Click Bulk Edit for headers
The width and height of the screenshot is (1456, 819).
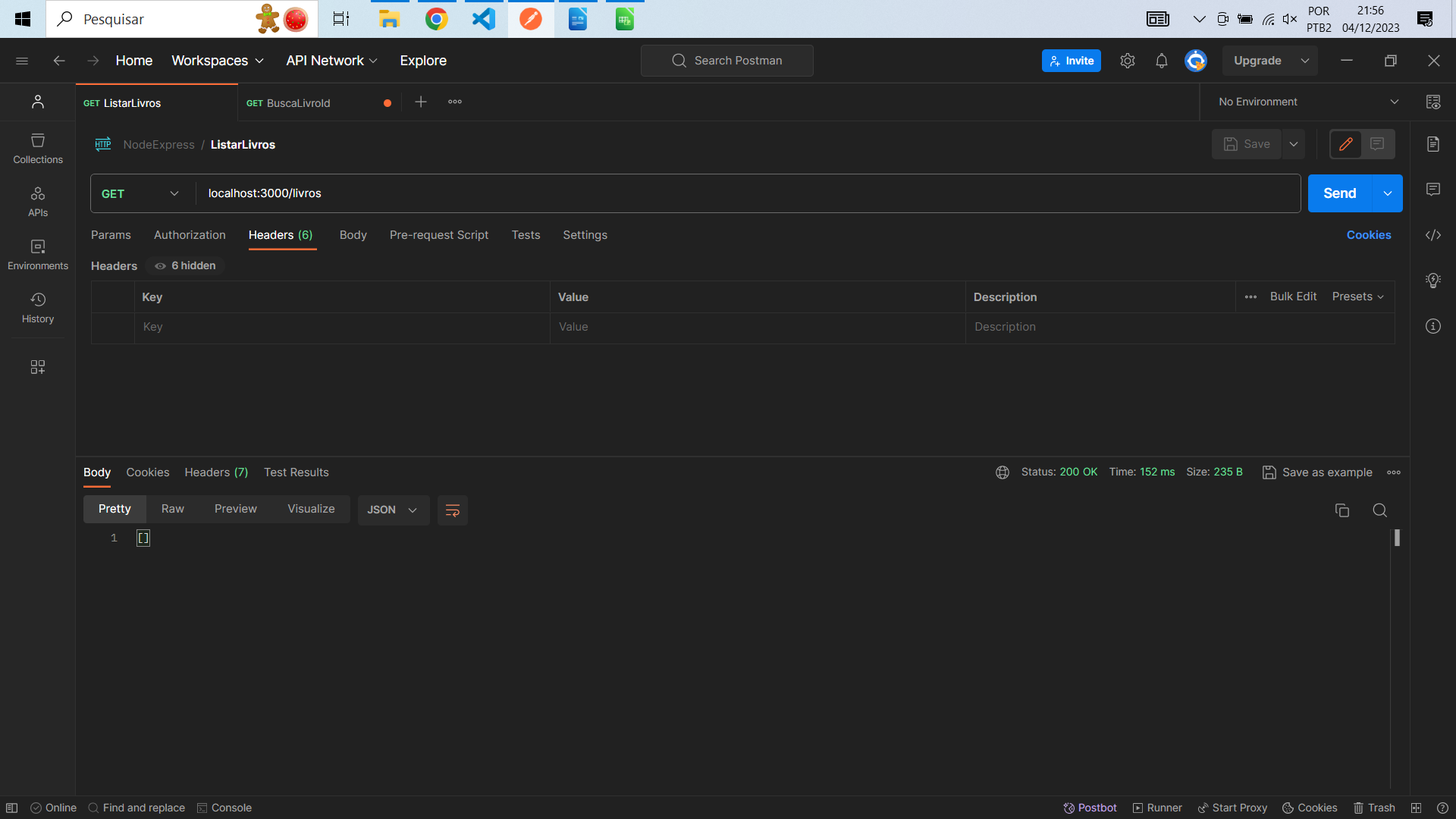(1293, 297)
